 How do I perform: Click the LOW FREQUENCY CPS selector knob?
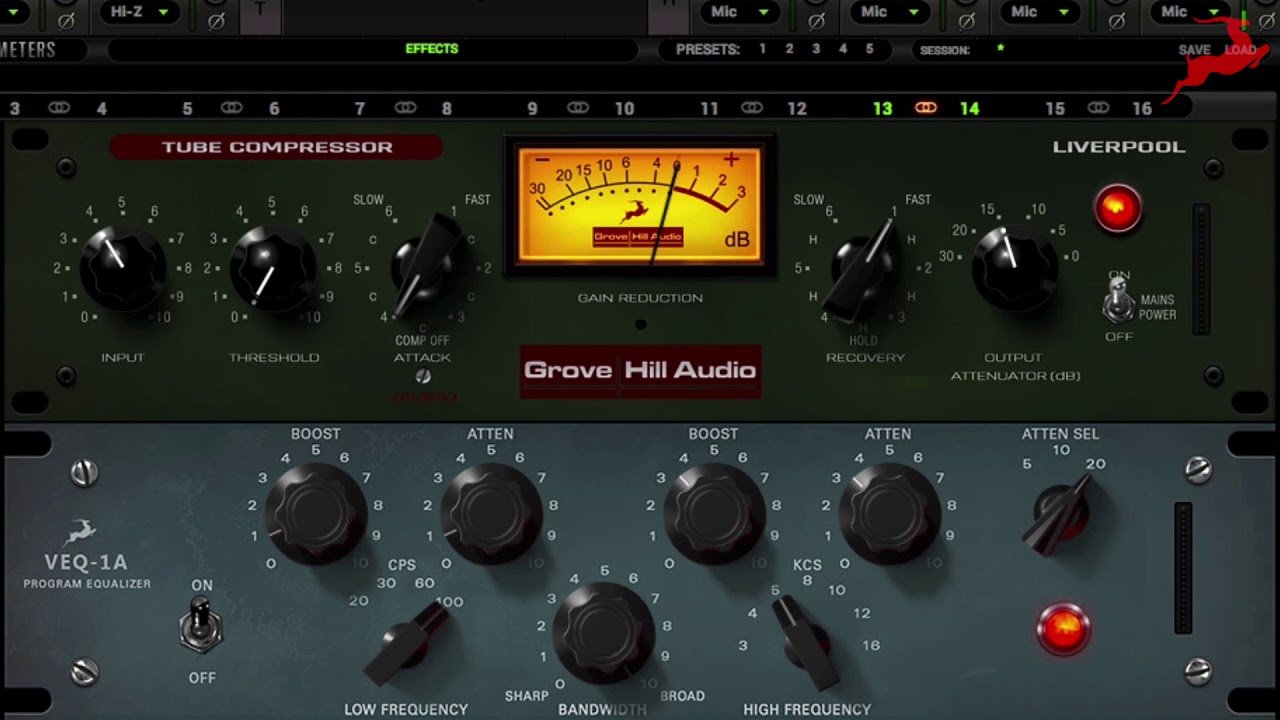[x=408, y=642]
